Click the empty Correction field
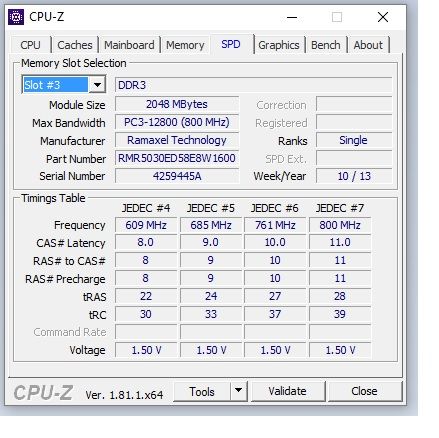 (x=354, y=104)
